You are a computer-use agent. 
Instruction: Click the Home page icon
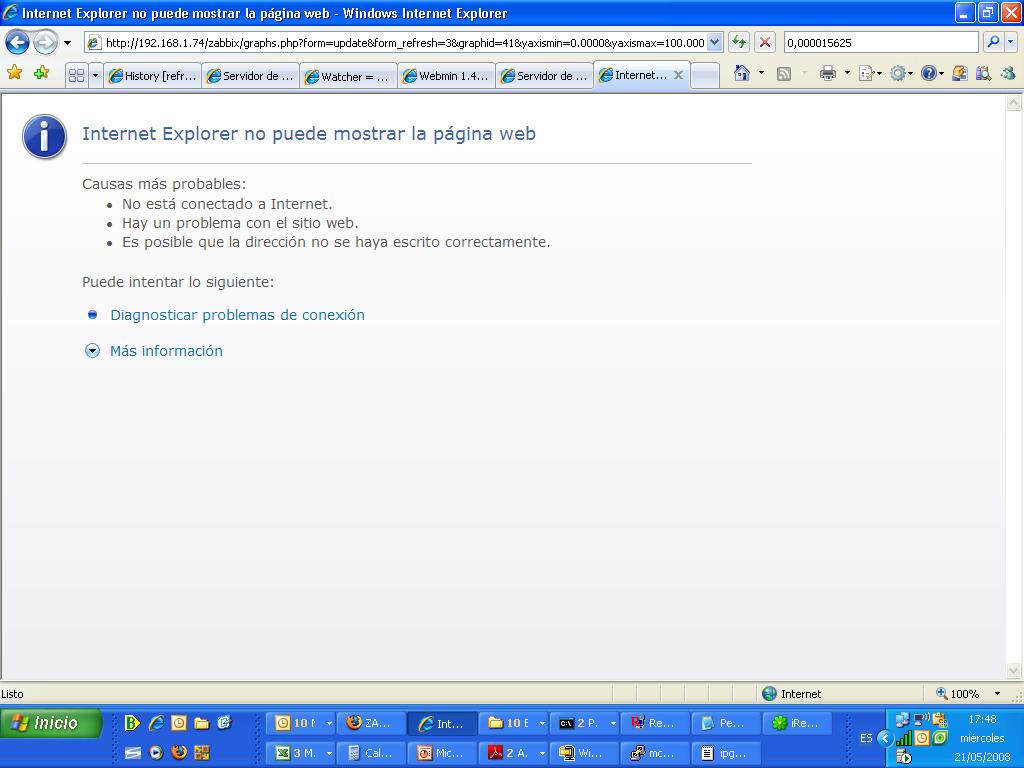[742, 73]
